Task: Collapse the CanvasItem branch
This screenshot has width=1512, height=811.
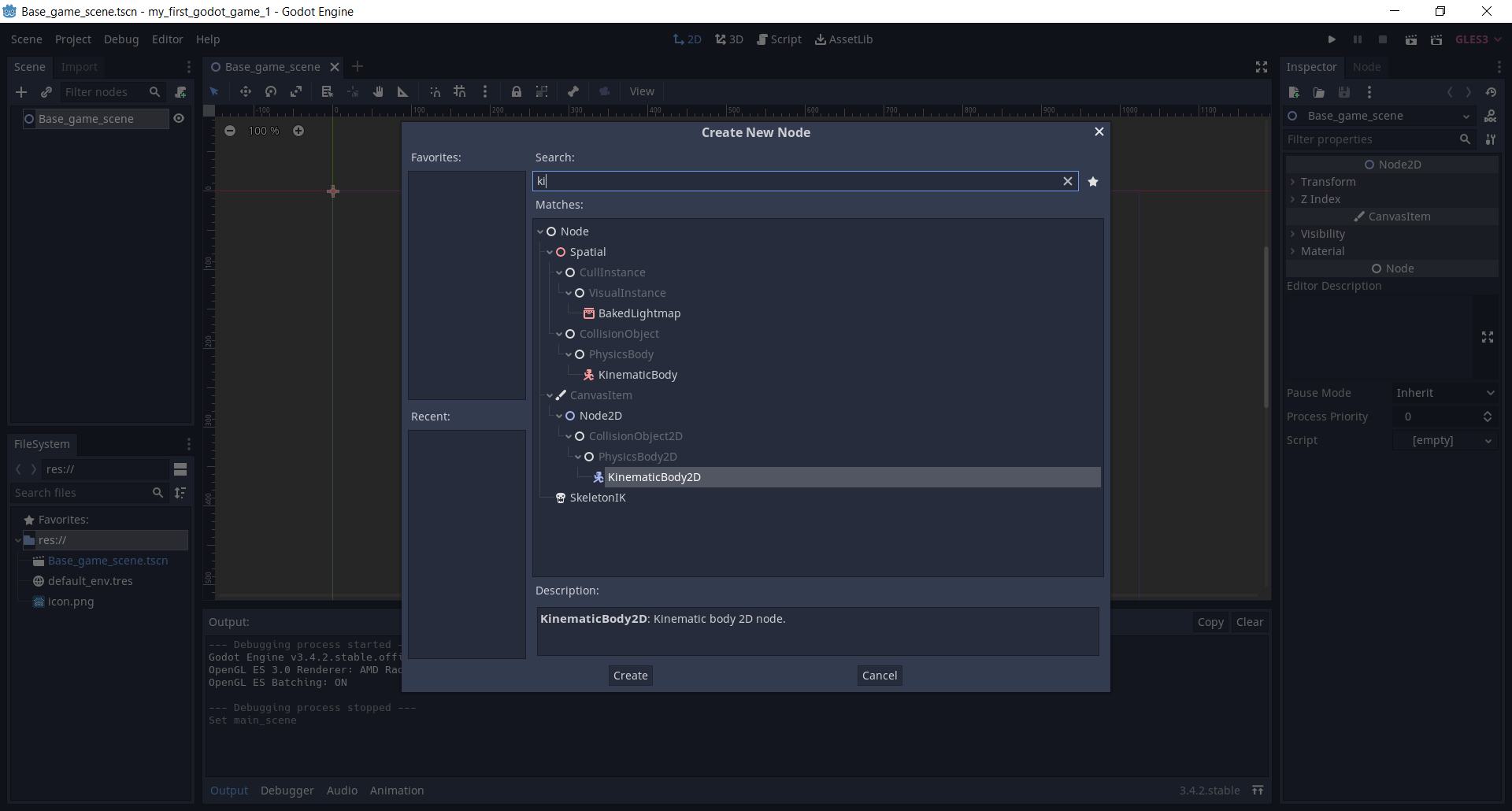Action: [x=550, y=395]
